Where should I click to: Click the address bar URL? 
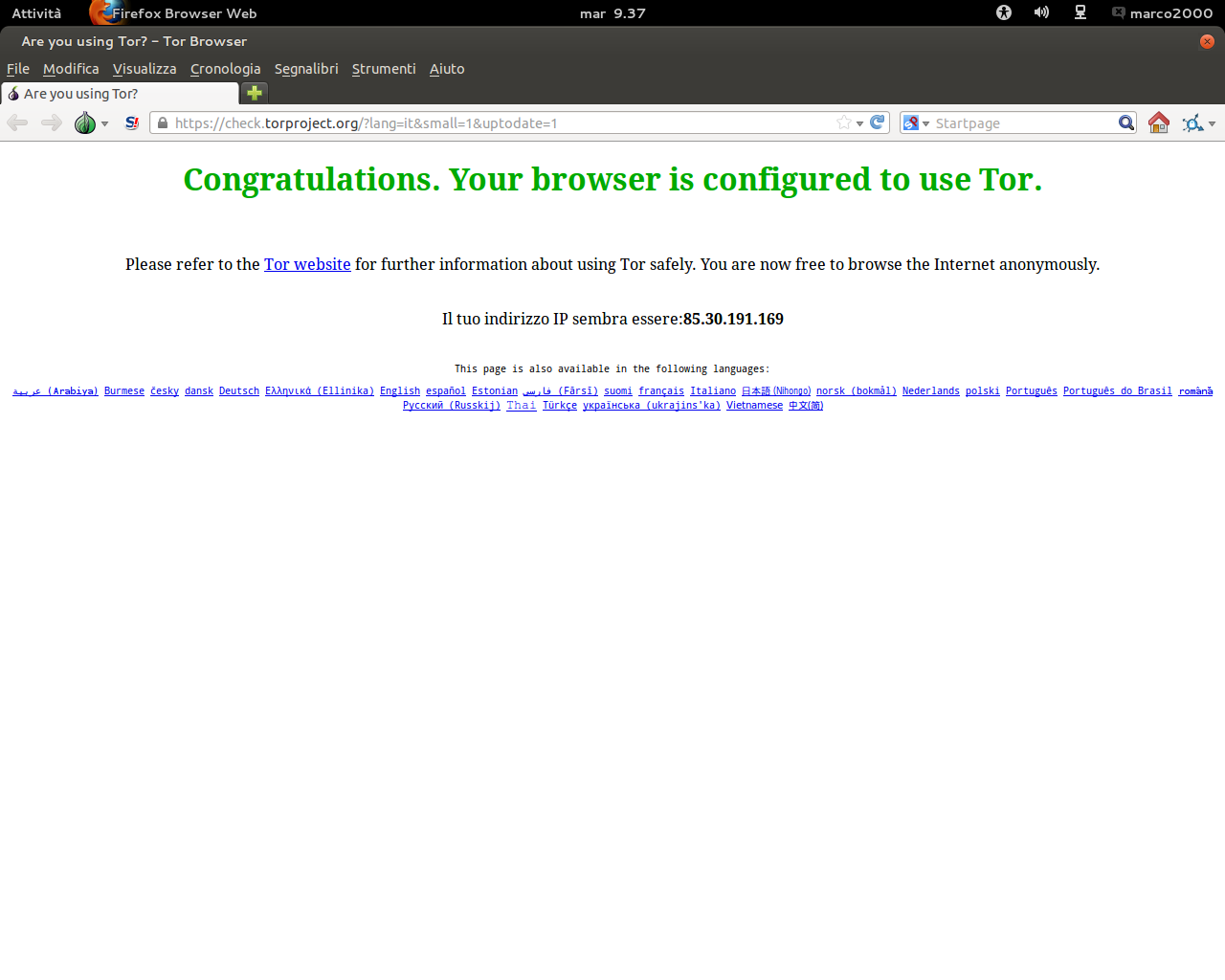pyautogui.click(x=367, y=122)
